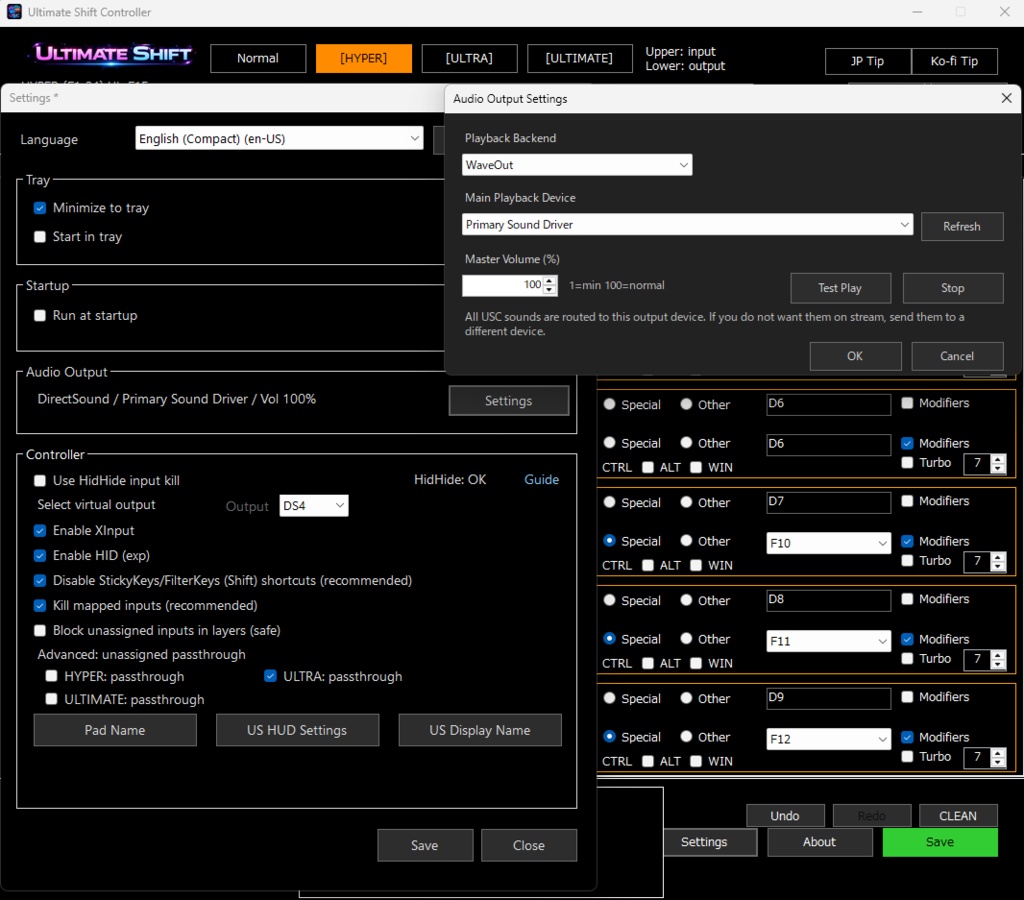Increase Master Volume with the up stepper arrow

point(549,280)
